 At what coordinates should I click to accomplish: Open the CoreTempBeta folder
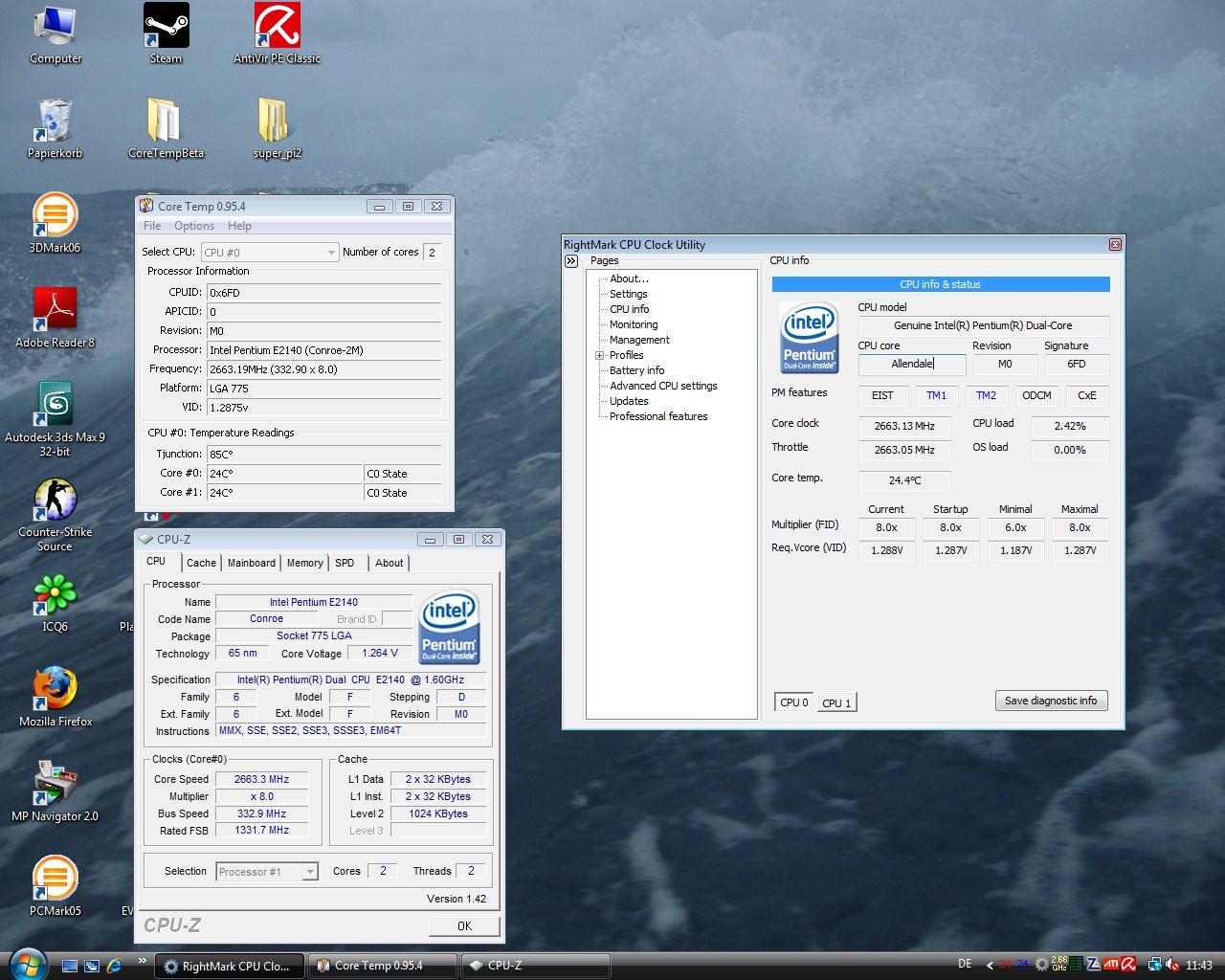(166, 129)
